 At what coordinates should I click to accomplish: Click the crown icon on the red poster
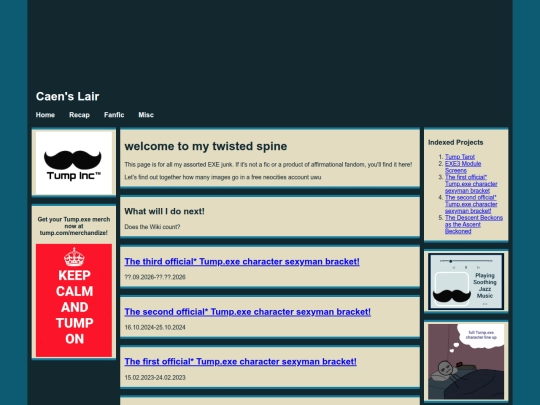(x=74, y=257)
